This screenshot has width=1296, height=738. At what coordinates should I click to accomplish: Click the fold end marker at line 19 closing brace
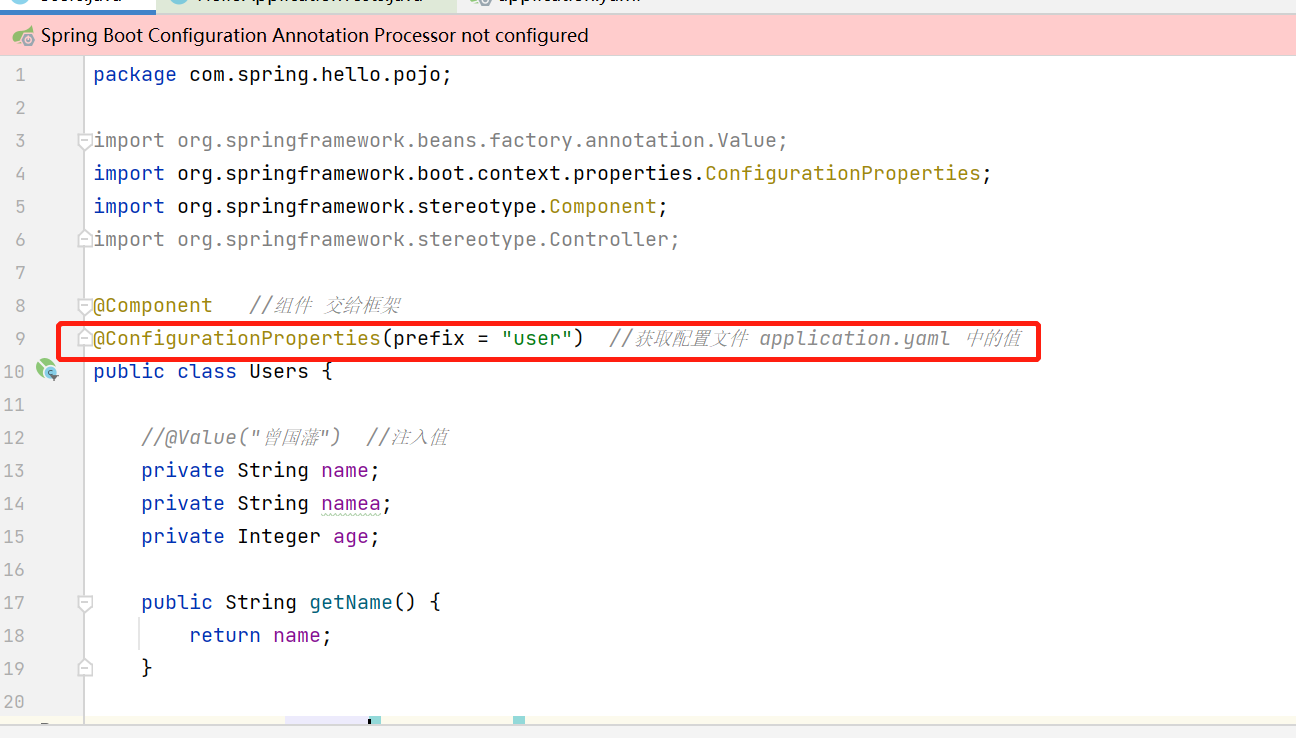85,667
